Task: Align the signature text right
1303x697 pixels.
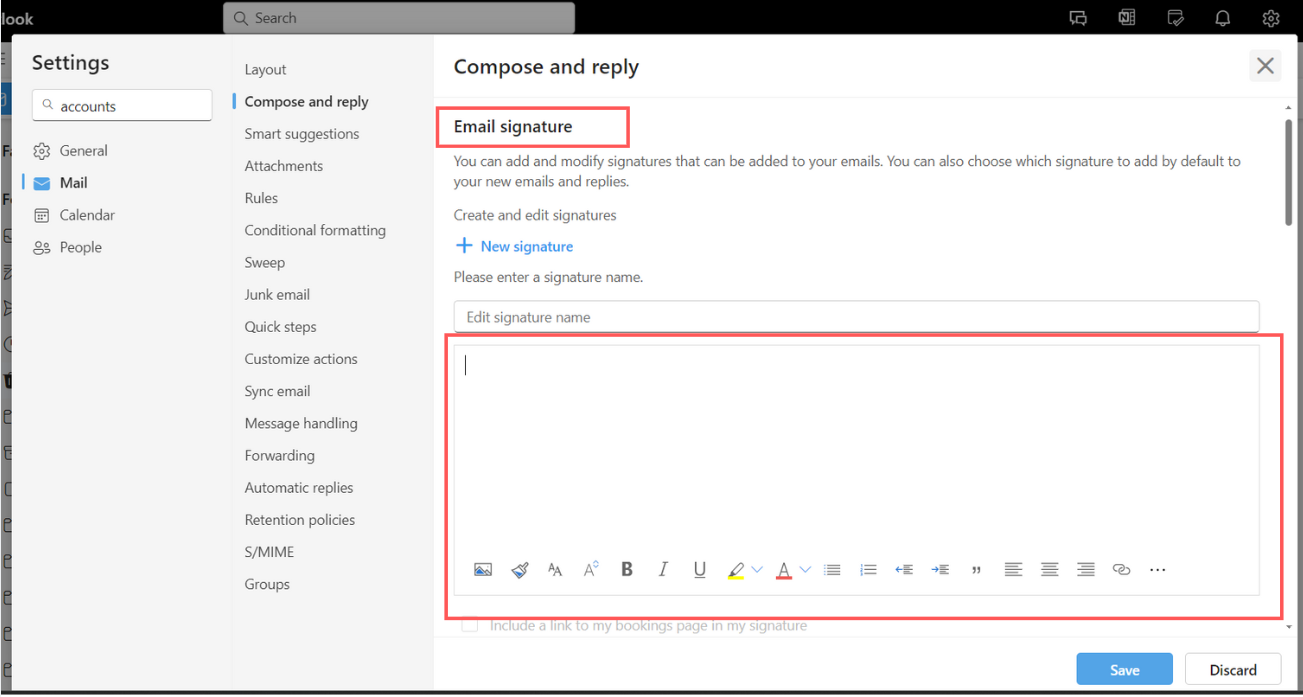Action: pyautogui.click(x=1086, y=570)
